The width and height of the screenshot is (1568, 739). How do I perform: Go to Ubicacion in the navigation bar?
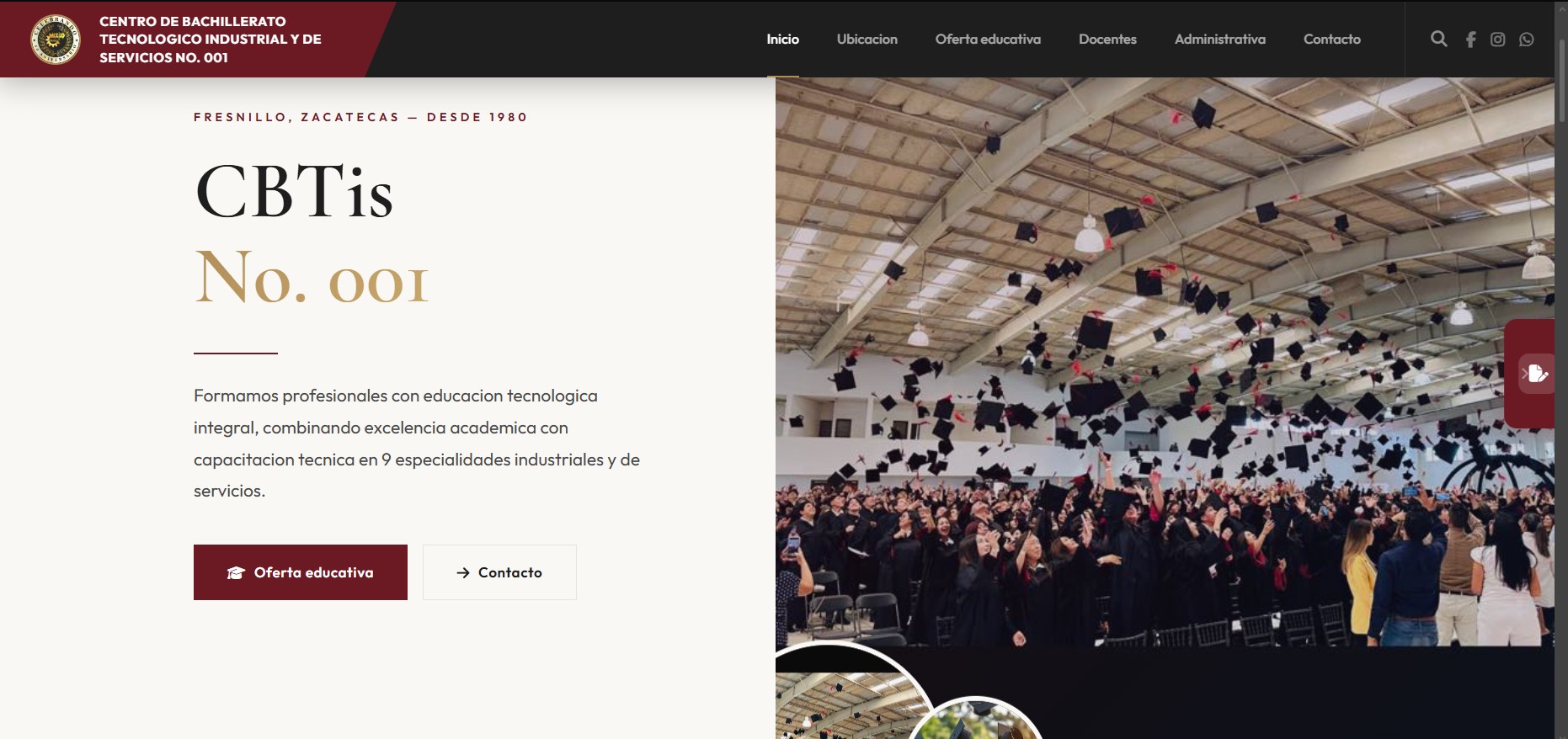pyautogui.click(x=867, y=40)
